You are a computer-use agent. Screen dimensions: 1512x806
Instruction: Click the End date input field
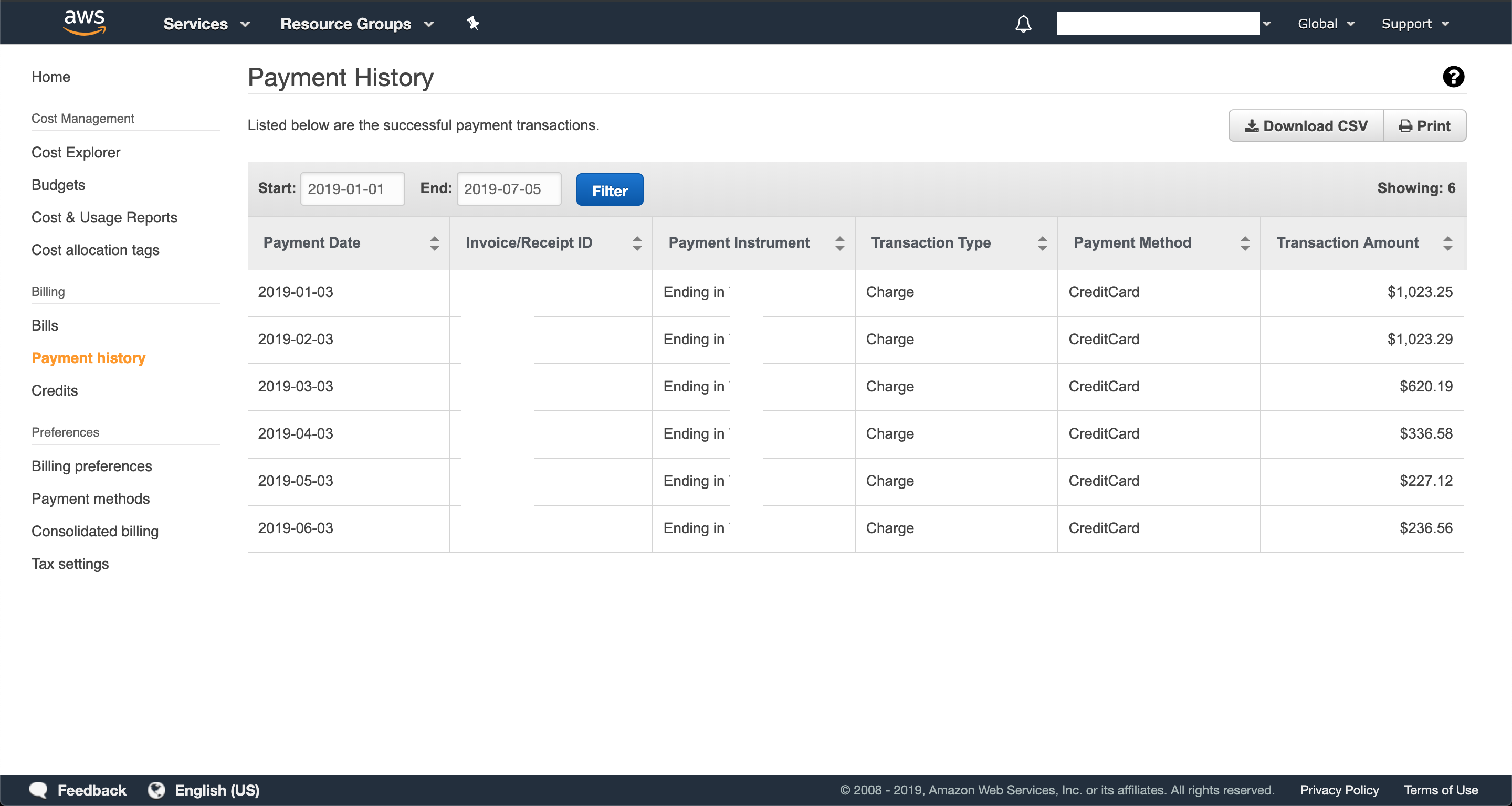click(x=505, y=189)
